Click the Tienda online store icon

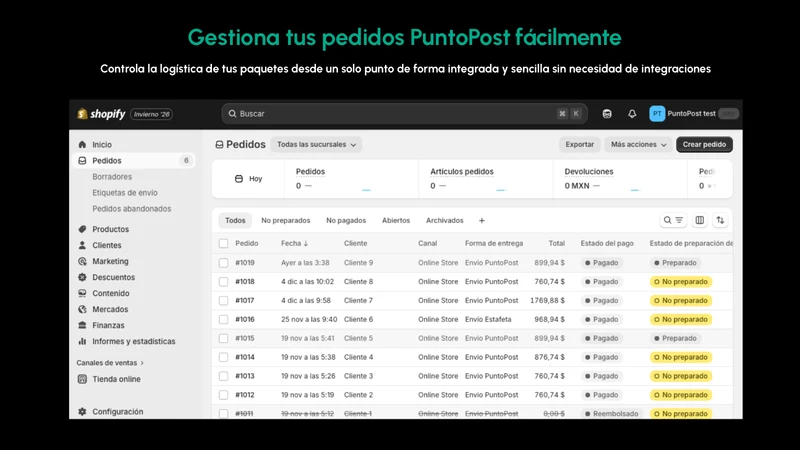click(82, 379)
